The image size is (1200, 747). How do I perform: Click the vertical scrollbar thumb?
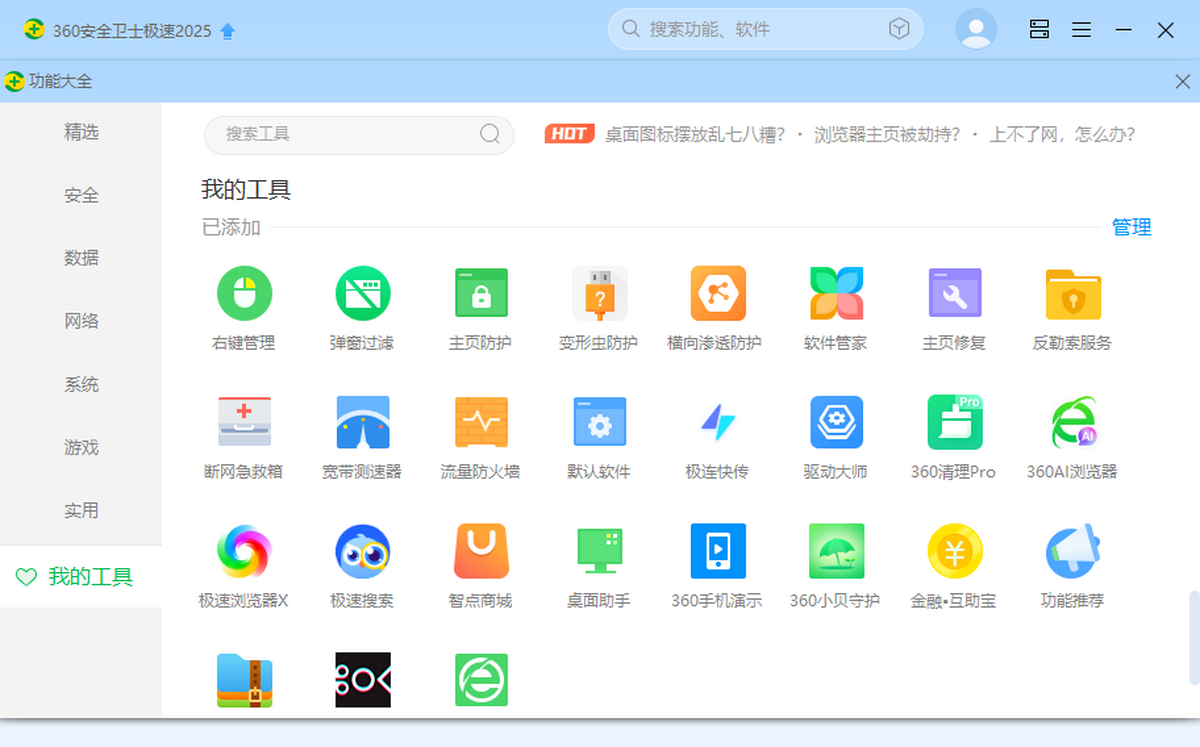coord(1193,640)
